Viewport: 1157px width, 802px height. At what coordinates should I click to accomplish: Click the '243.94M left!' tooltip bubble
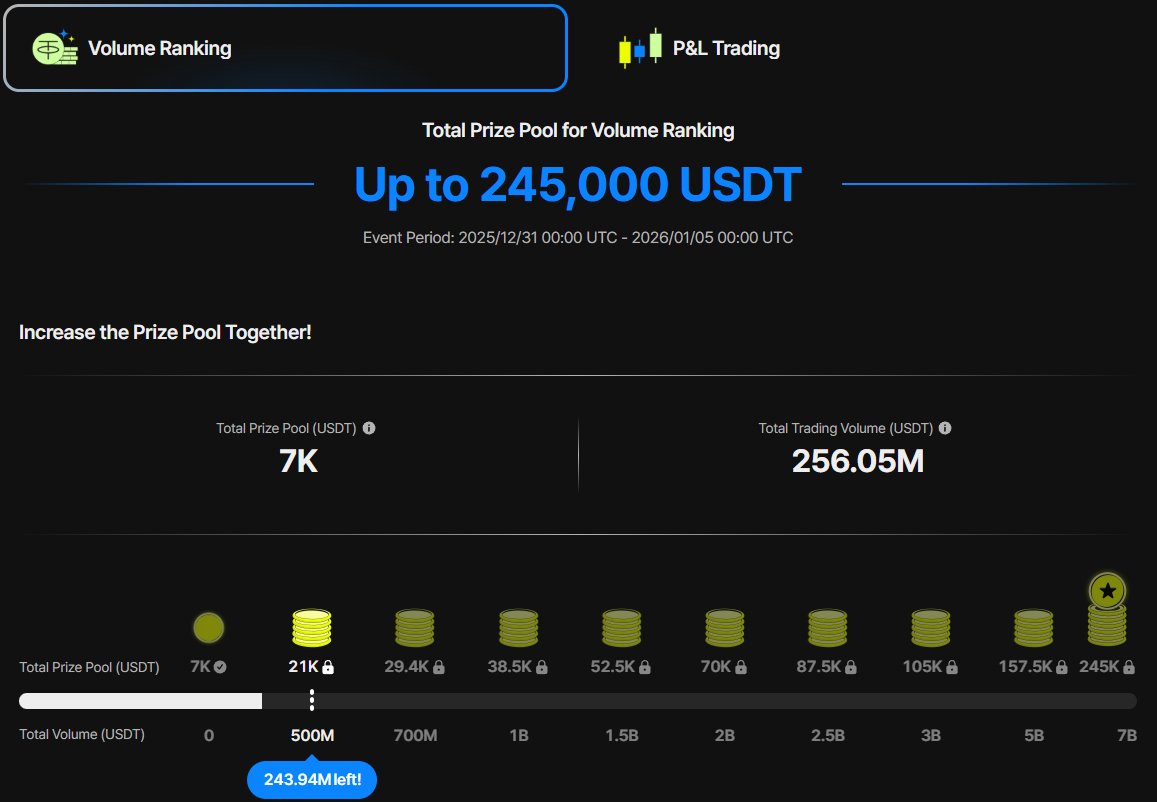click(x=312, y=779)
